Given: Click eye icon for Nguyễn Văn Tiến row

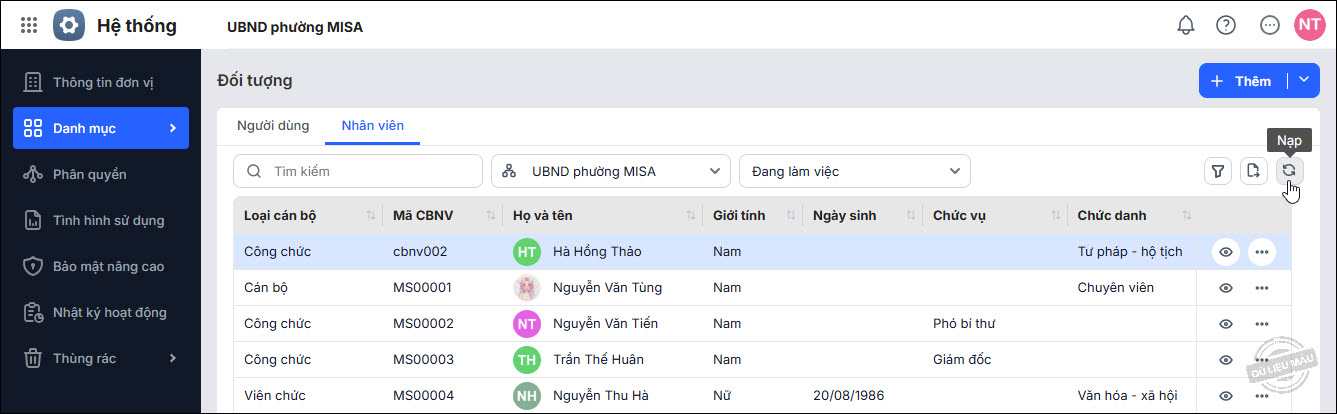Looking at the screenshot, I should tap(1226, 324).
